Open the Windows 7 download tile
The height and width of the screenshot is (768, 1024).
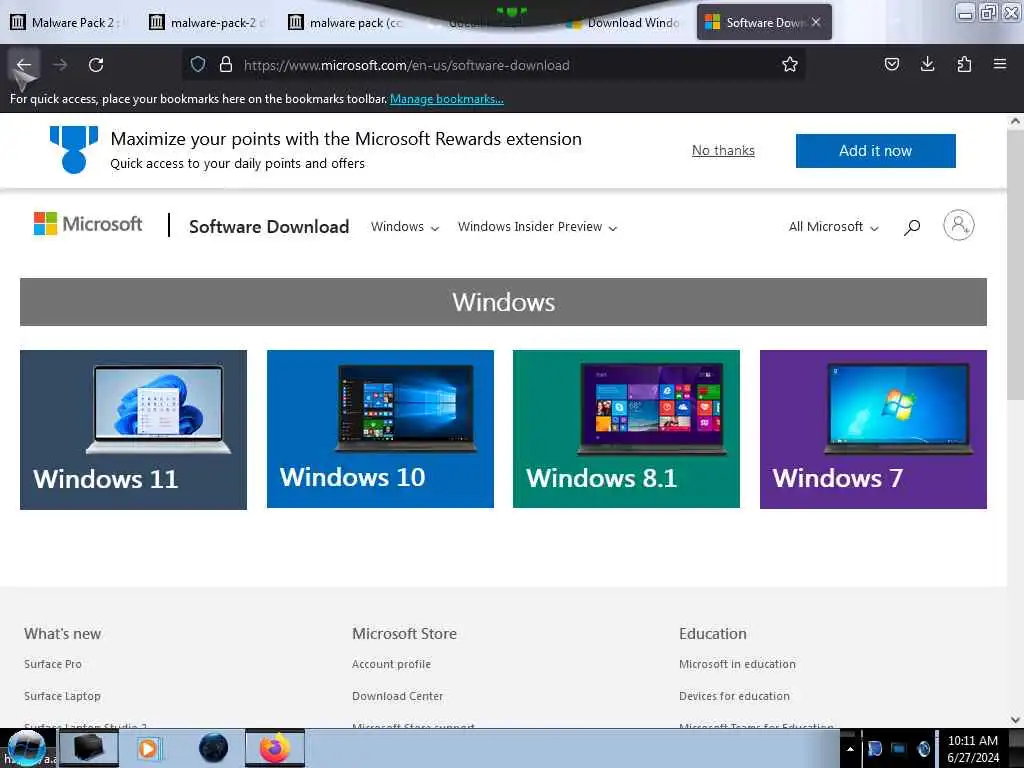[873, 429]
